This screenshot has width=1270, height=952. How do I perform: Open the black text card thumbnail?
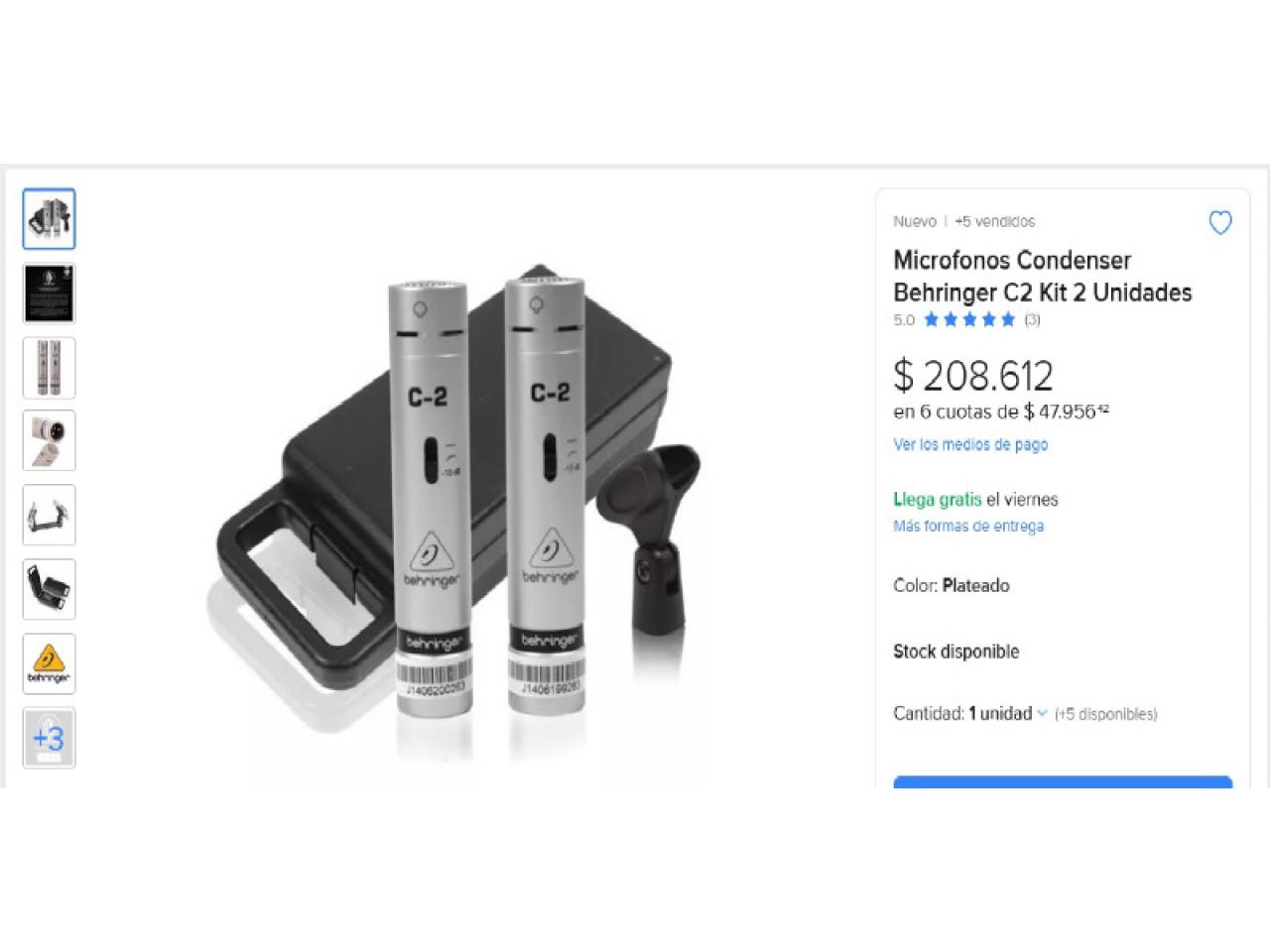49,293
